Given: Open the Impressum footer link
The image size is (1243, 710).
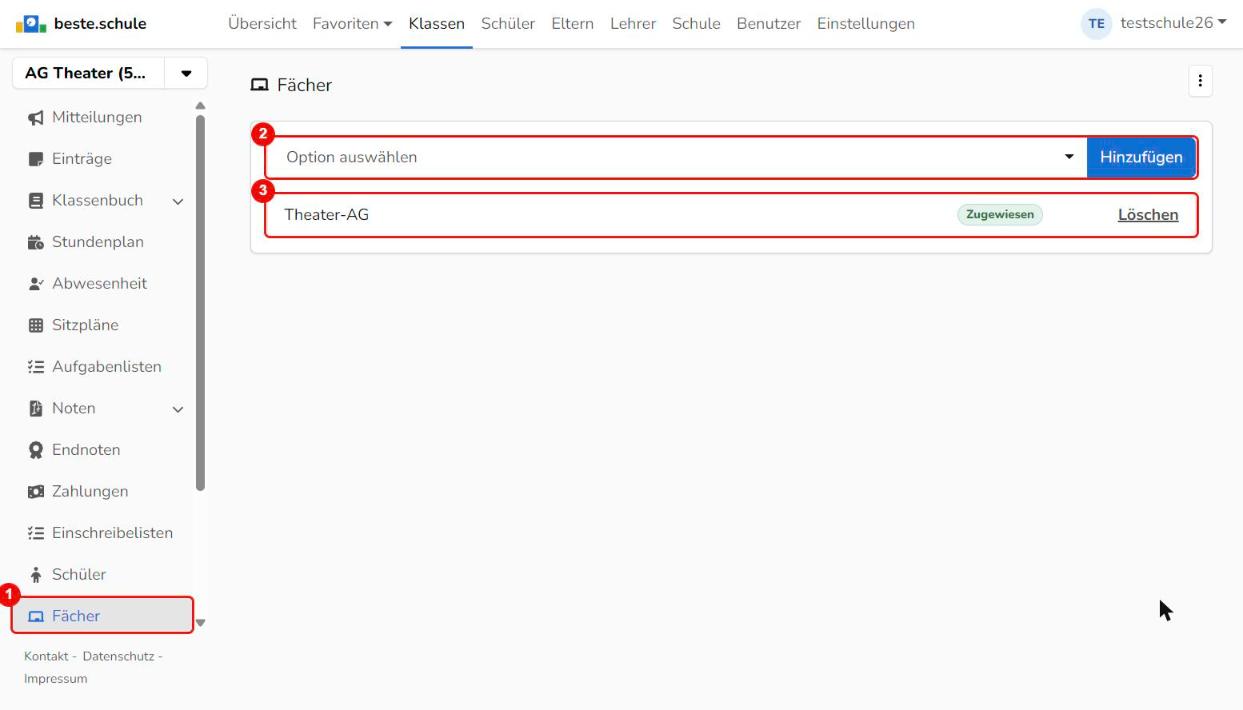Looking at the screenshot, I should tap(55, 679).
